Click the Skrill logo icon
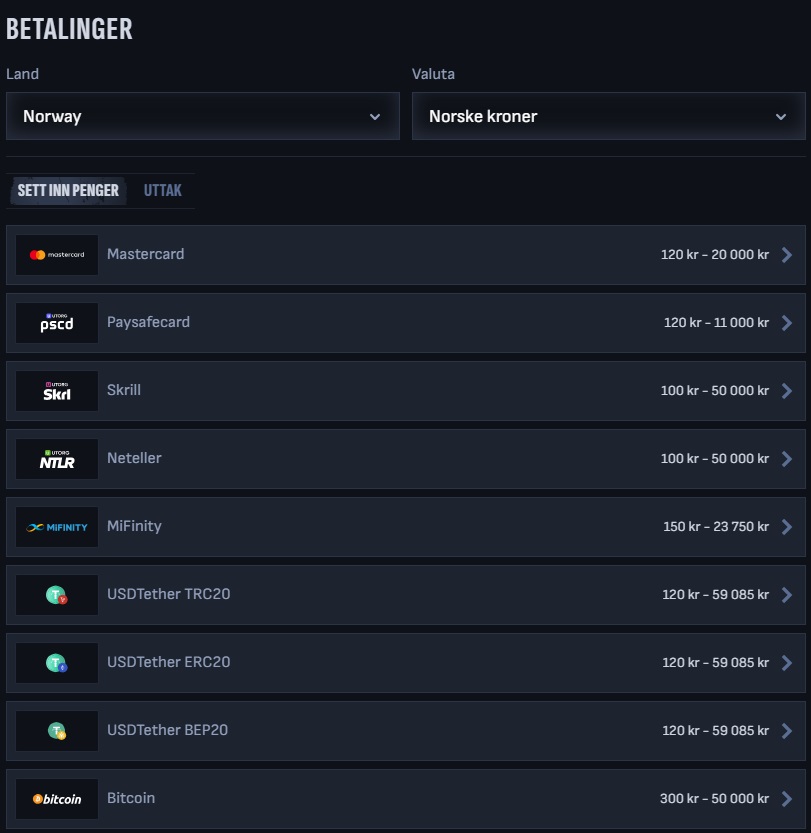811x833 pixels. pos(57,391)
